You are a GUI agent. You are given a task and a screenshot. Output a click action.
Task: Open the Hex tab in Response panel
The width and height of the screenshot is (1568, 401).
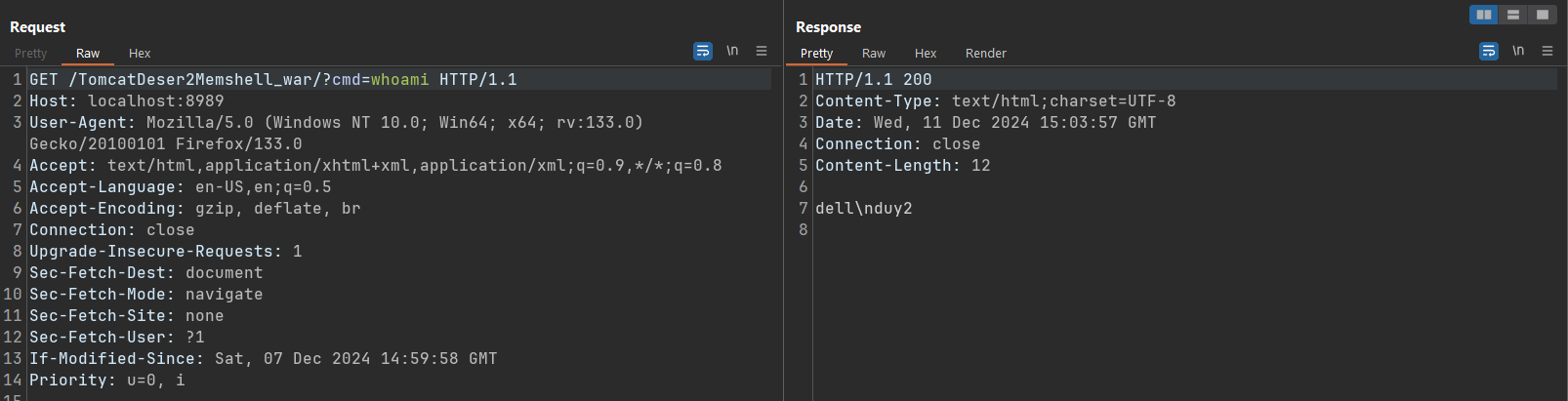(x=926, y=54)
